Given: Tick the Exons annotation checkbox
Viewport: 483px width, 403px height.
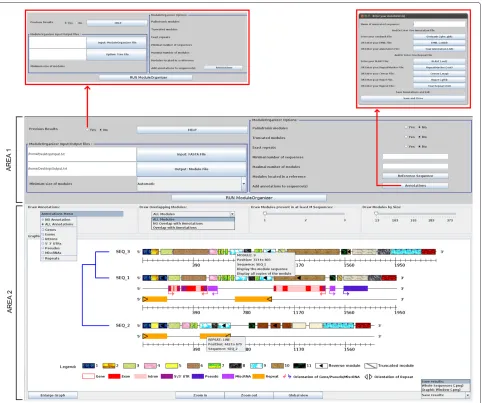Looking at the screenshot, I should tap(43, 234).
